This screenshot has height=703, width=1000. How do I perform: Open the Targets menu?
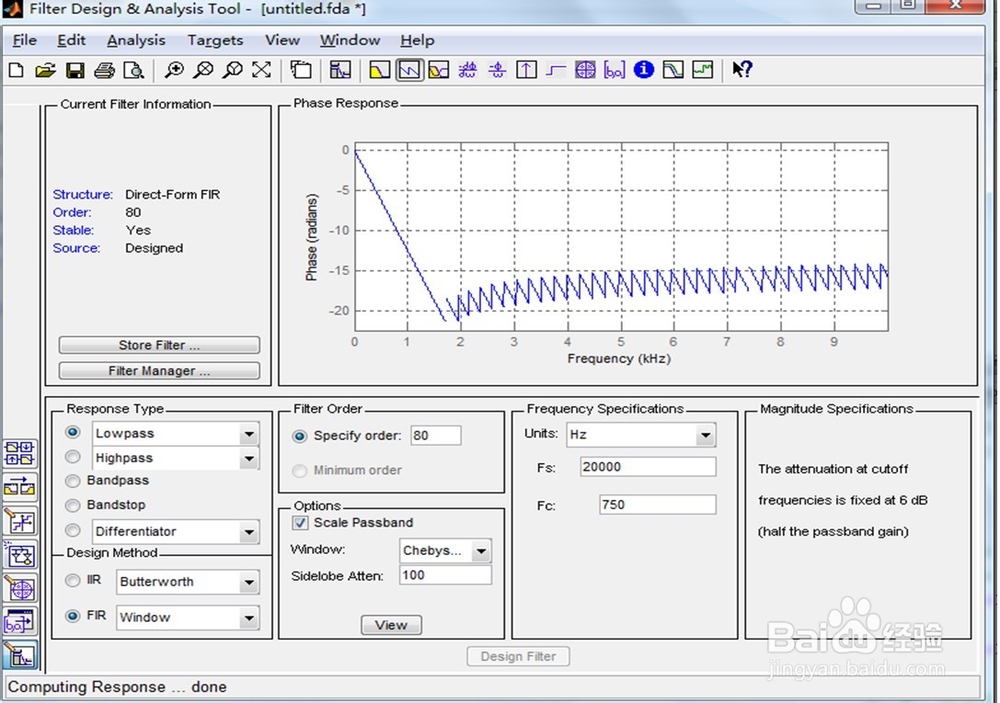[x=215, y=40]
